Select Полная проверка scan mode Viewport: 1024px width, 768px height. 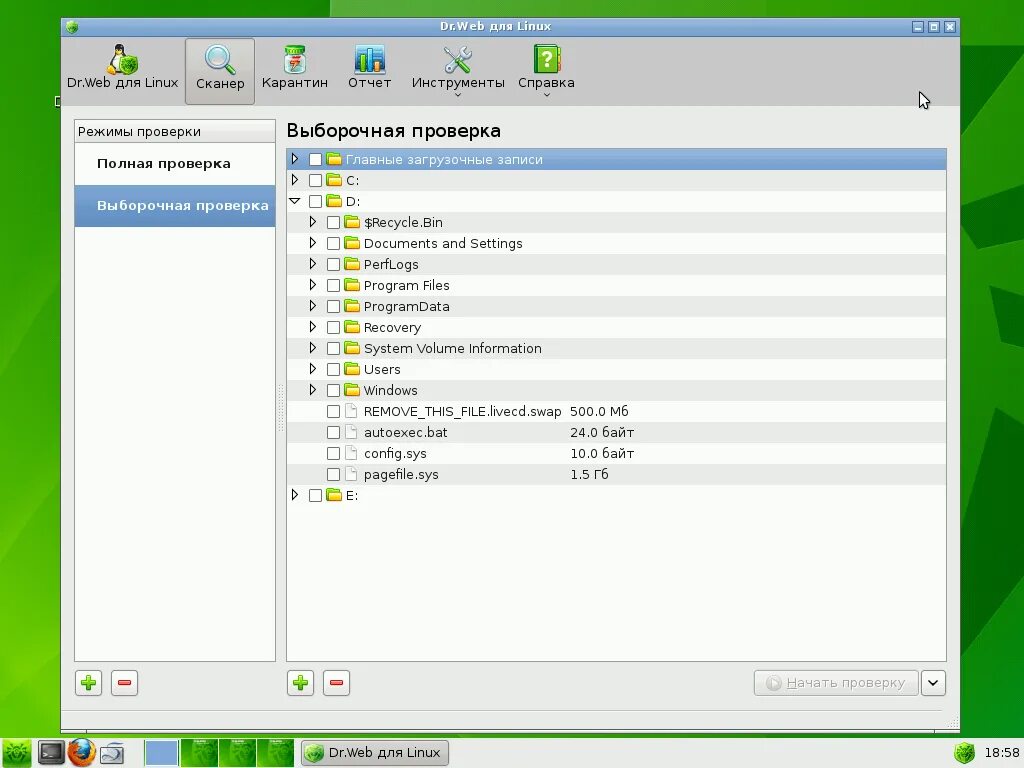tap(174, 164)
